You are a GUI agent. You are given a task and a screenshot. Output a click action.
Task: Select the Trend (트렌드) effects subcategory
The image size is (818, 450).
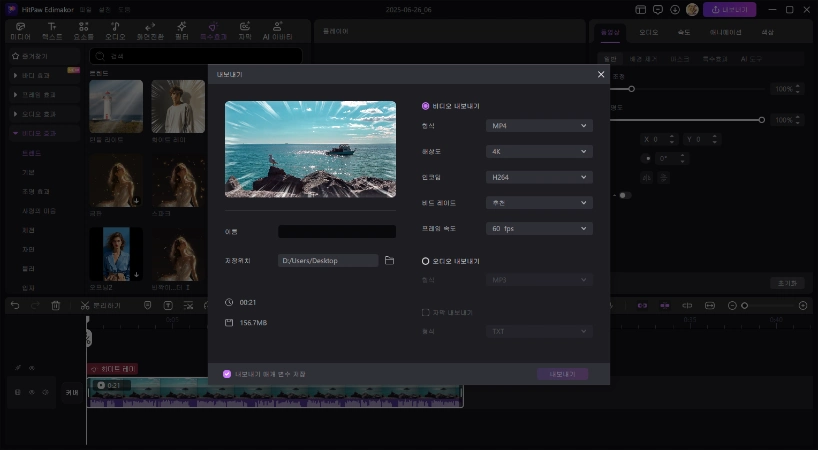tap(31, 153)
